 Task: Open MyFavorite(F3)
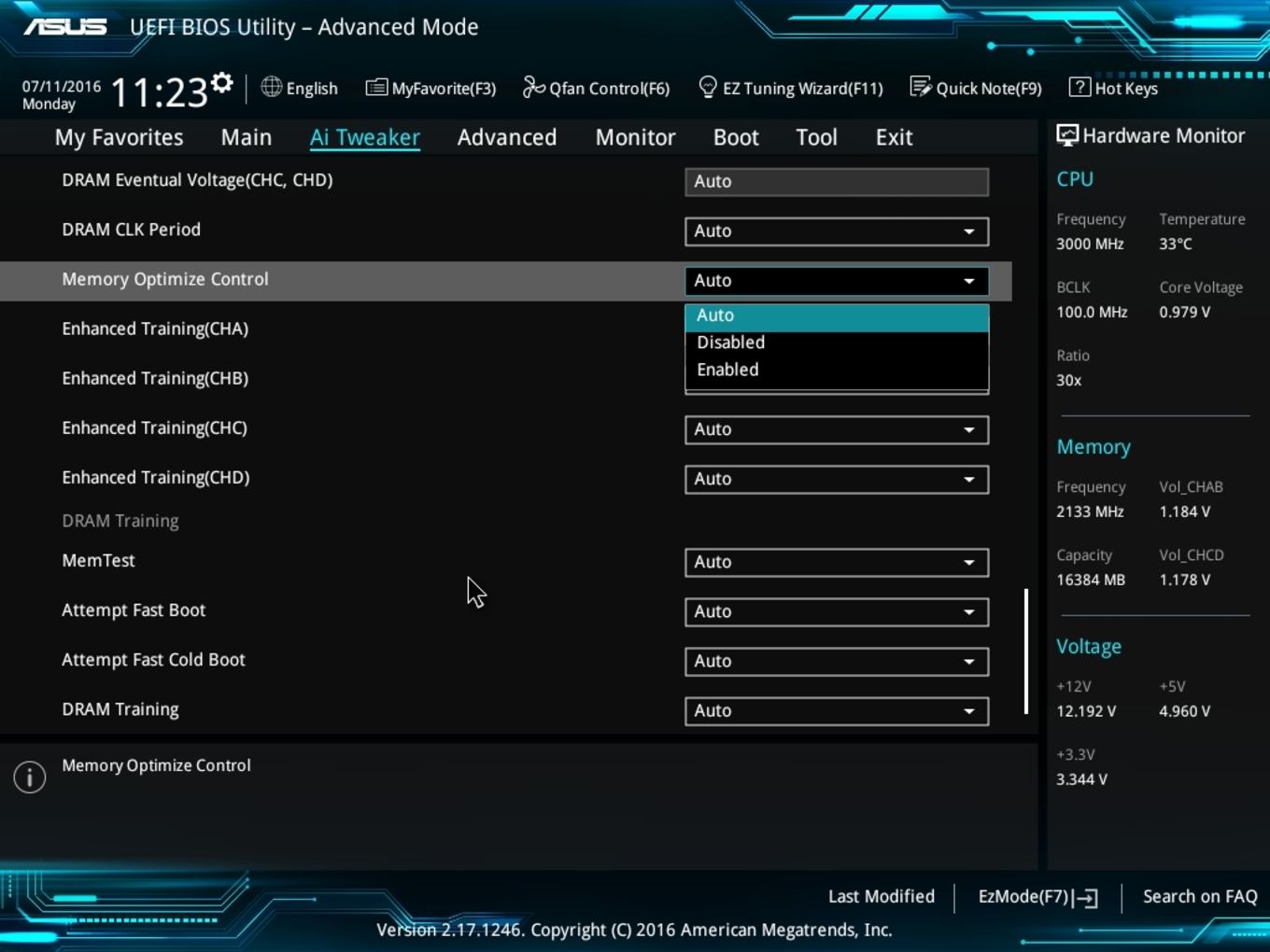pyautogui.click(x=430, y=88)
